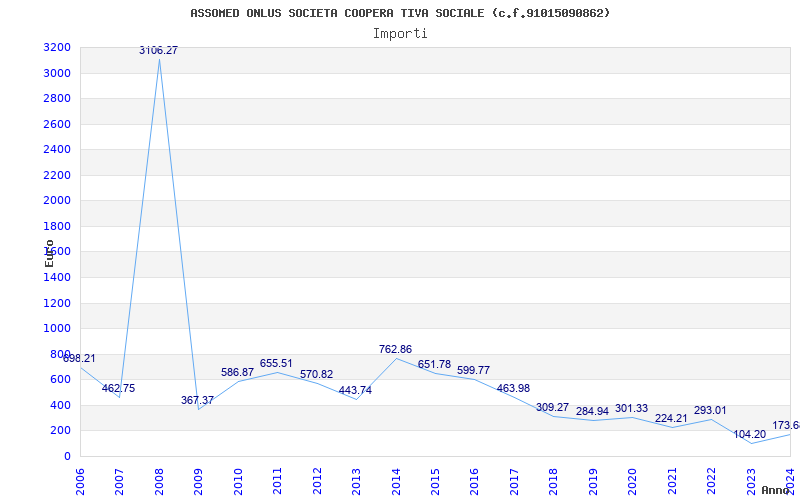Click the y-axis value 200
The height and width of the screenshot is (500, 800).
click(61, 431)
